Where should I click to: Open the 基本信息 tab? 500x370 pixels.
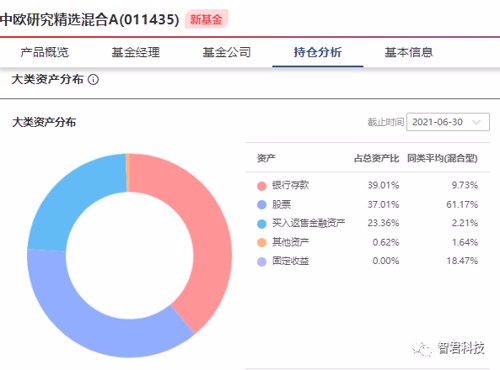tap(409, 52)
